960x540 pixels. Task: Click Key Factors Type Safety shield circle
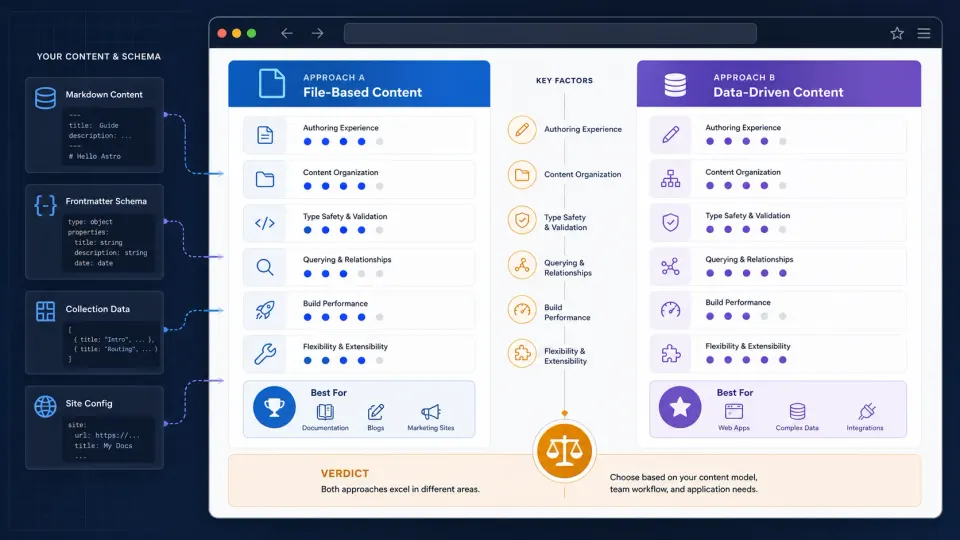pyautogui.click(x=522, y=220)
